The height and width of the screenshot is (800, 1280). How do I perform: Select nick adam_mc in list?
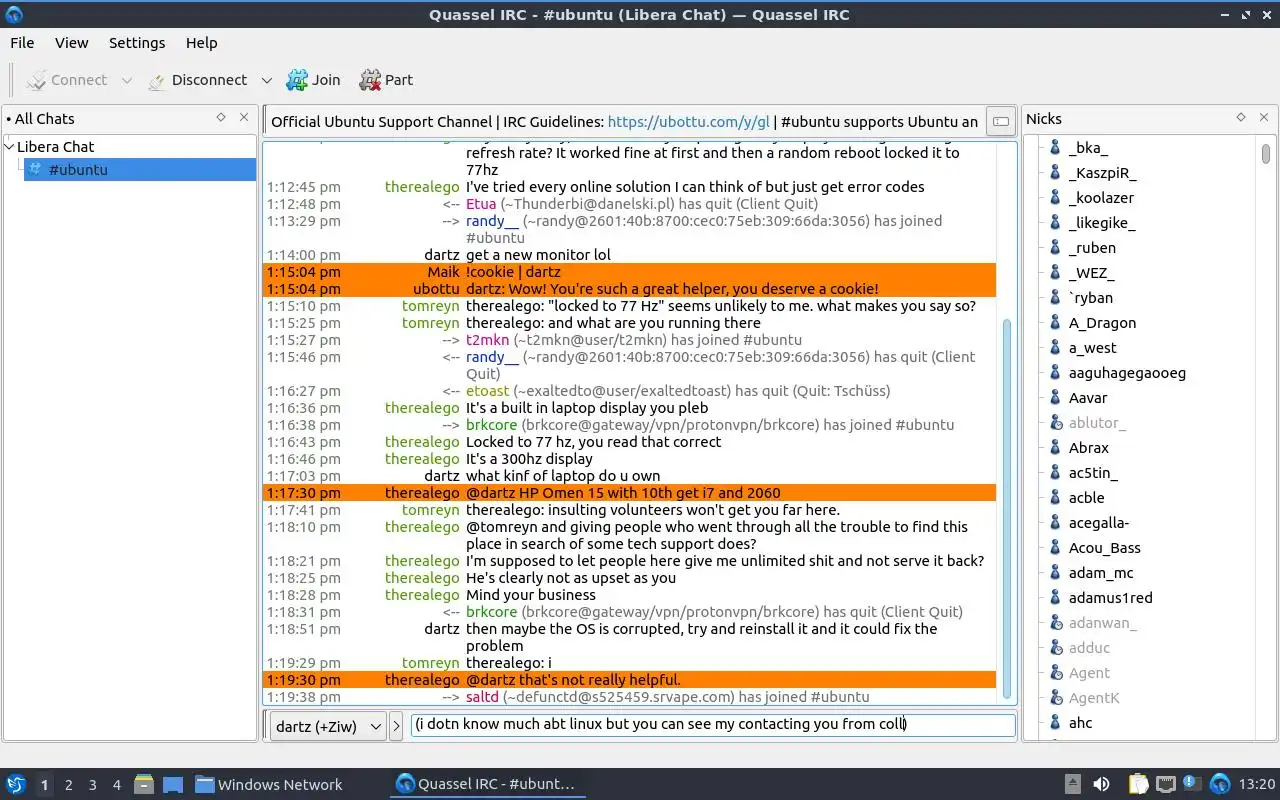pos(1101,573)
